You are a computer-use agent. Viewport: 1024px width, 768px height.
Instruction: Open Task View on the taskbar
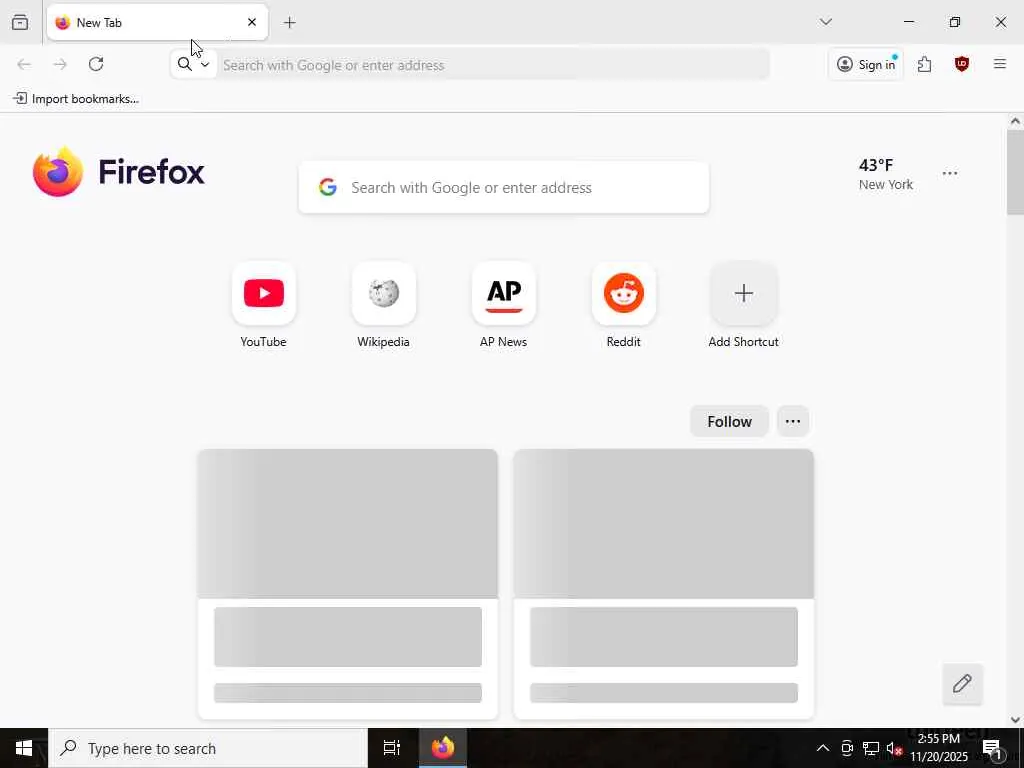392,748
